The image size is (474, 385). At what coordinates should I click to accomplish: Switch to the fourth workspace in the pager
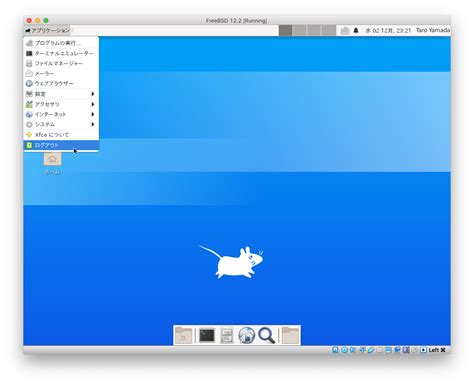pos(329,30)
